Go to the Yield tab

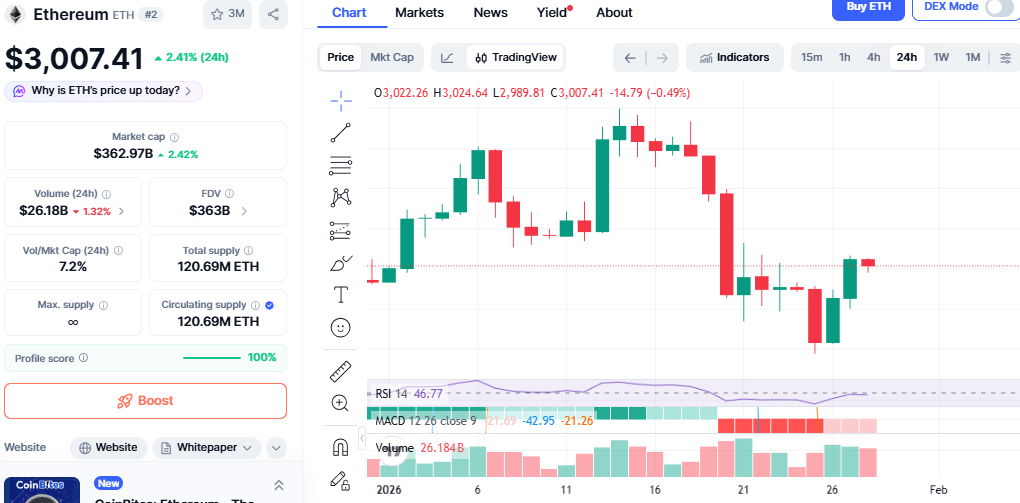[552, 13]
